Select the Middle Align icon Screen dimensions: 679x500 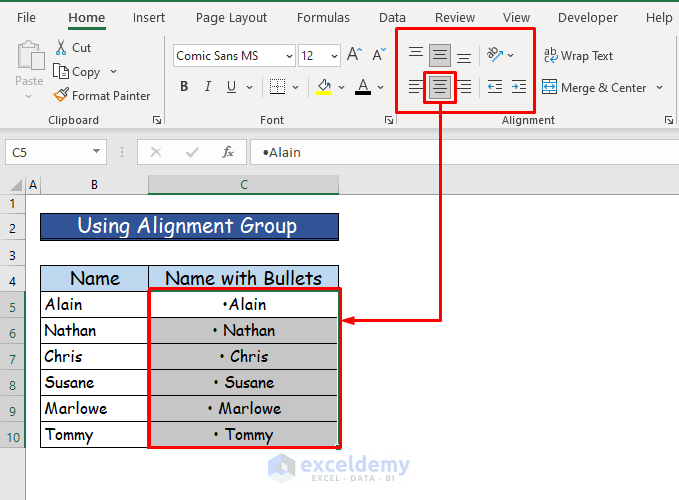440,55
